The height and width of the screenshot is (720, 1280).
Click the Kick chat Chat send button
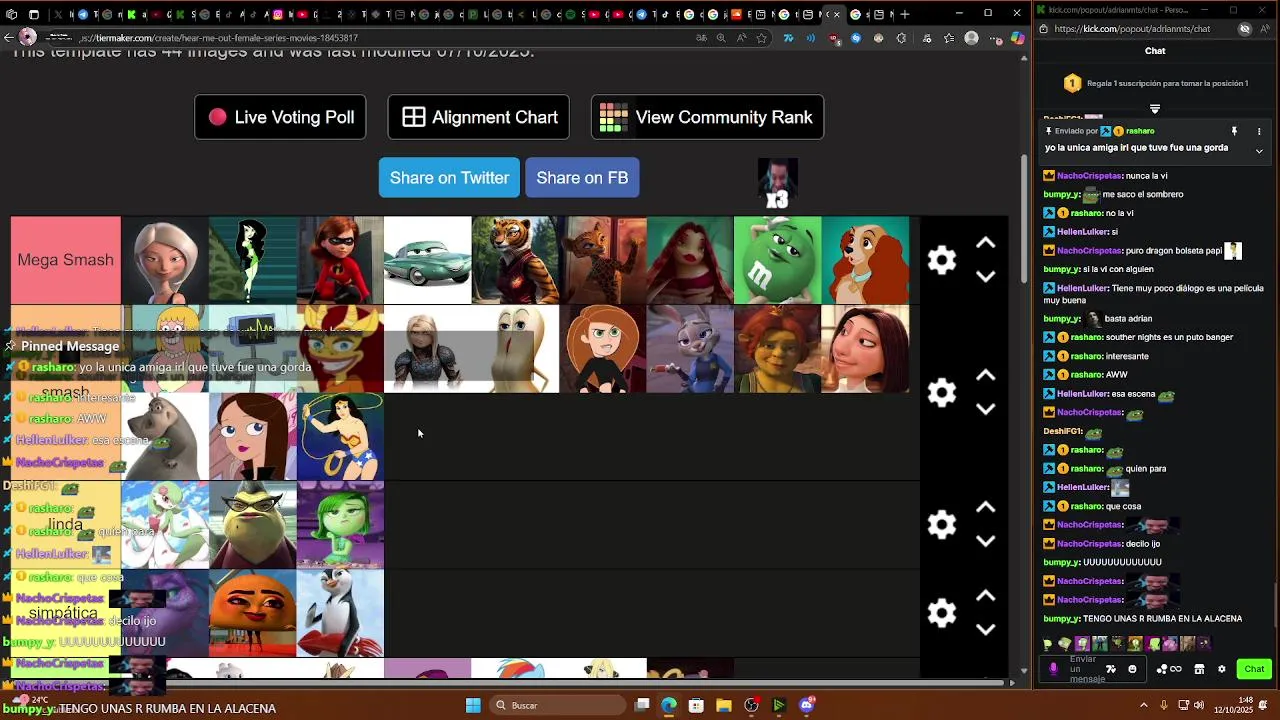click(1254, 669)
